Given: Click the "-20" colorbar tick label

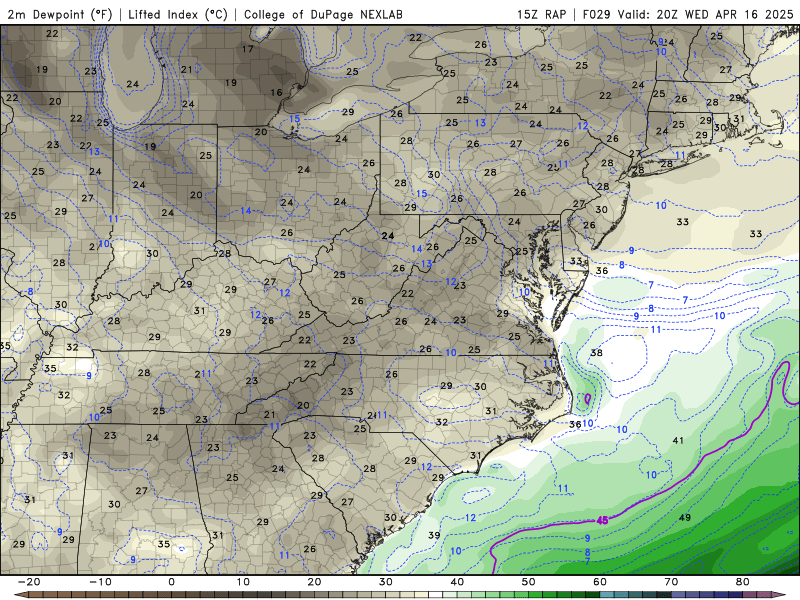Looking at the screenshot, I should coord(29,582).
